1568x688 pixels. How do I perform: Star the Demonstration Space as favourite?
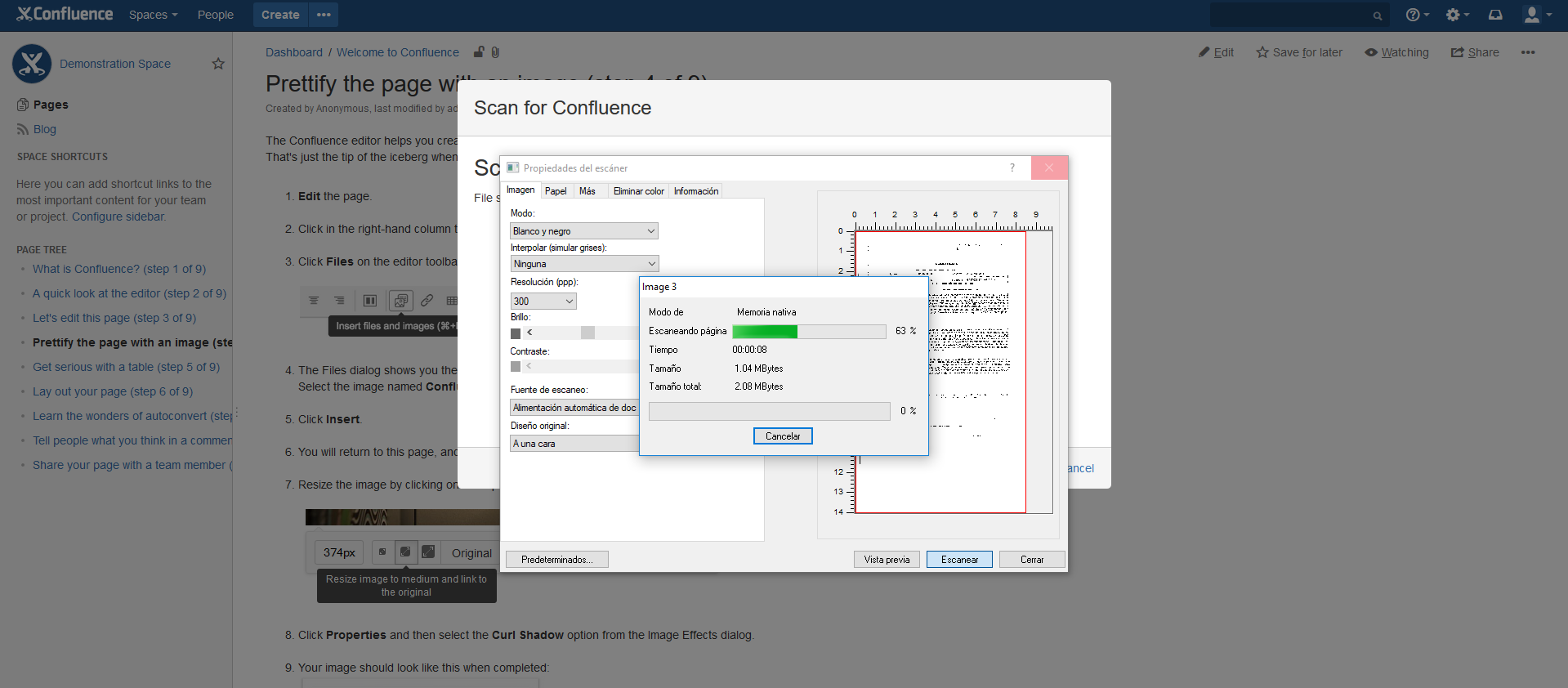click(x=218, y=64)
